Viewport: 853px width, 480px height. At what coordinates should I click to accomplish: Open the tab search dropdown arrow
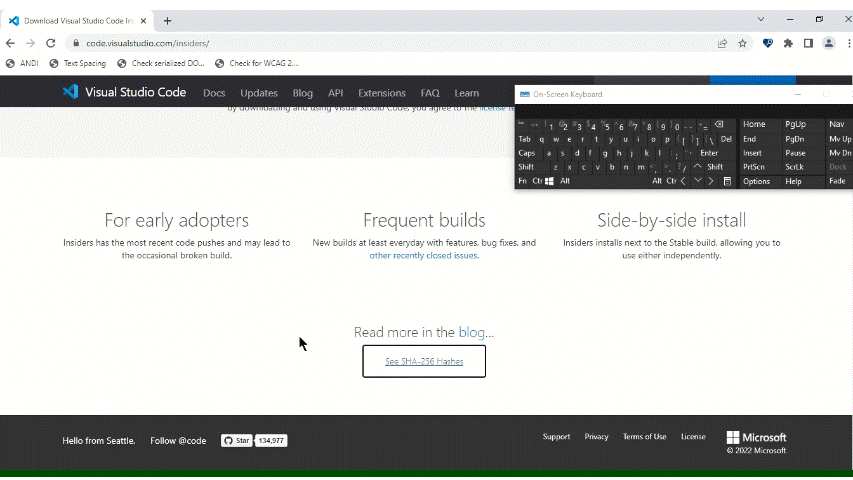pos(761,19)
